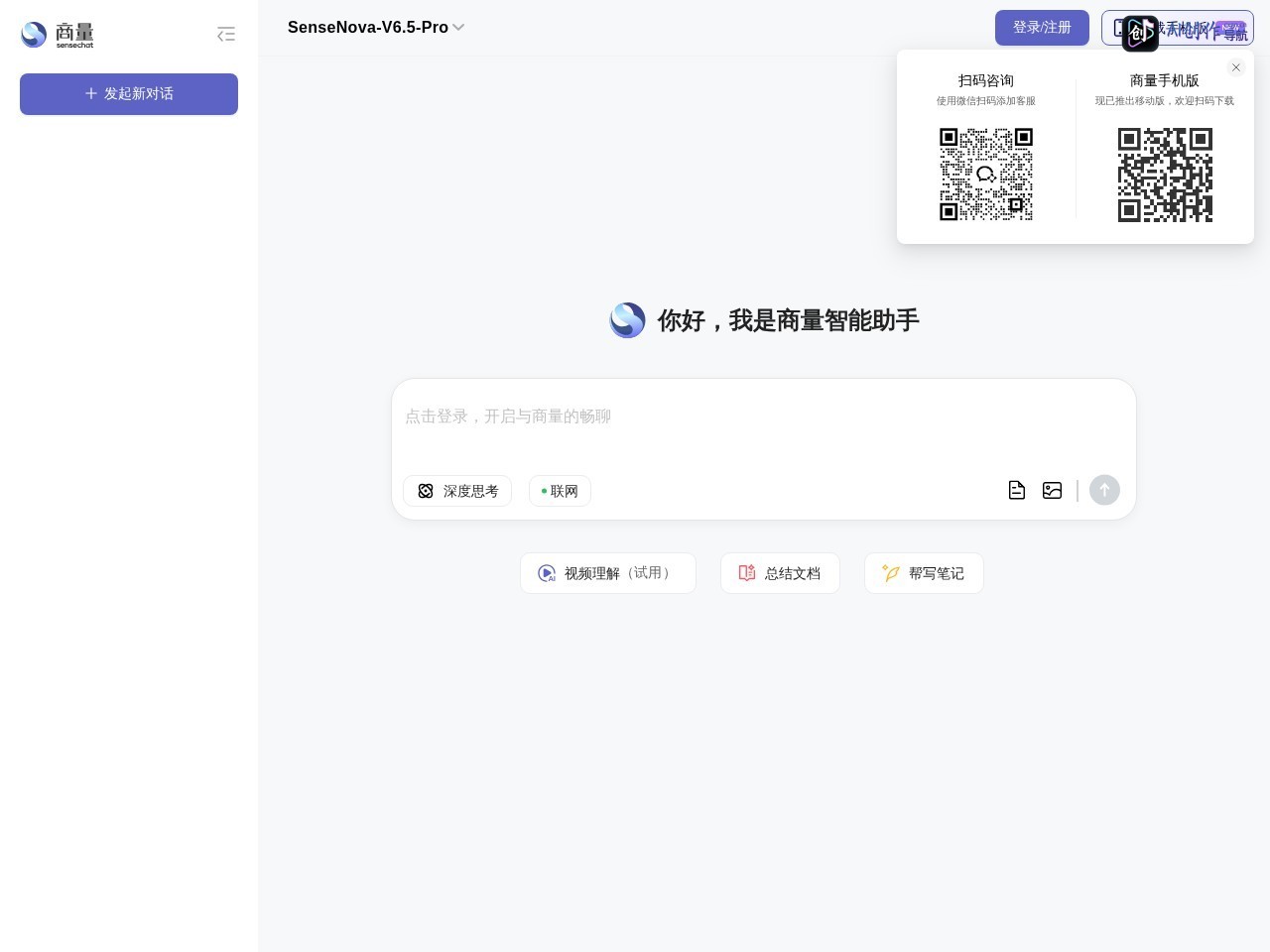Focus the chat input box 点击登录
The image size is (1270, 952).
764,417
